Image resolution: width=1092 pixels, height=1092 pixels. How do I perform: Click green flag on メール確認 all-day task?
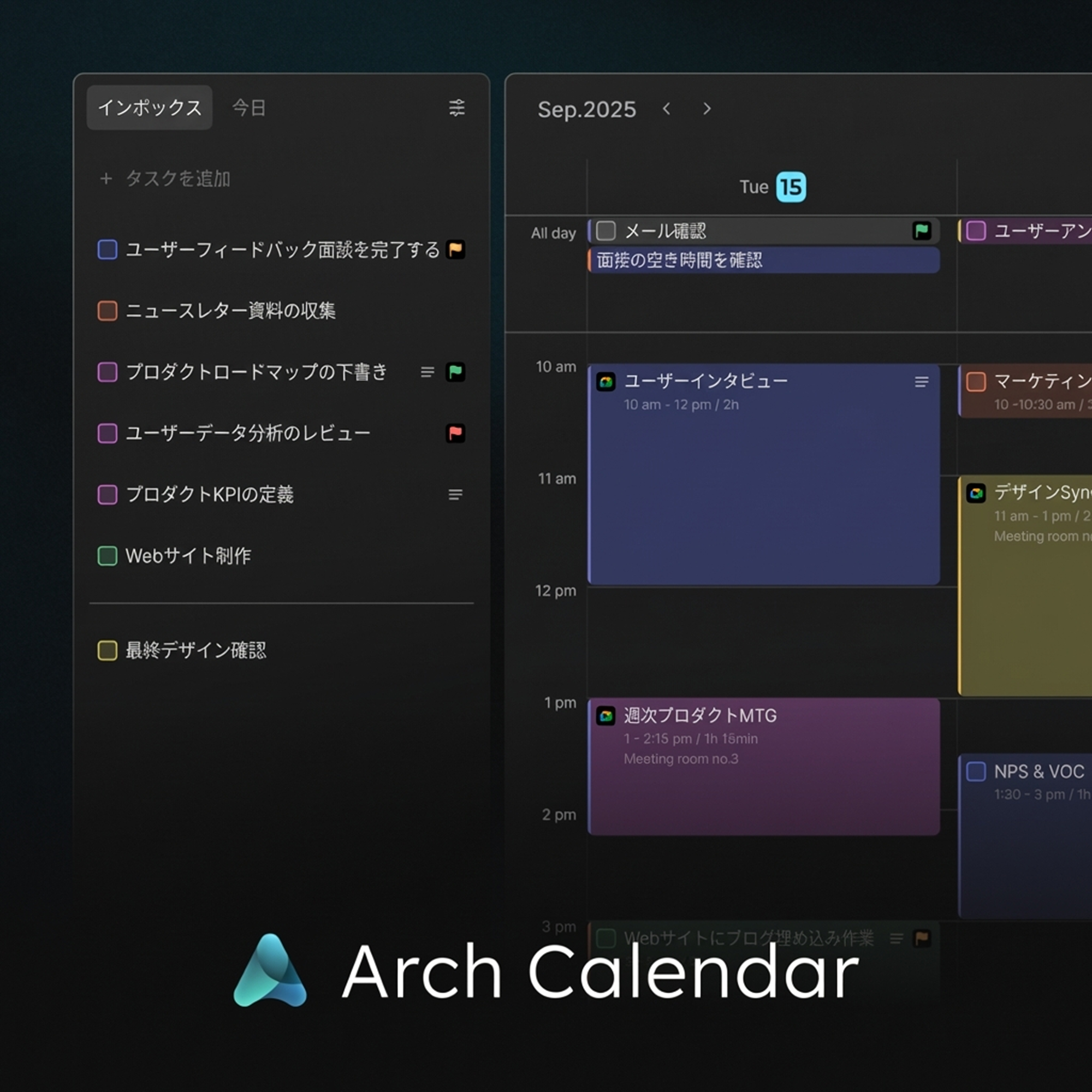pos(921,230)
